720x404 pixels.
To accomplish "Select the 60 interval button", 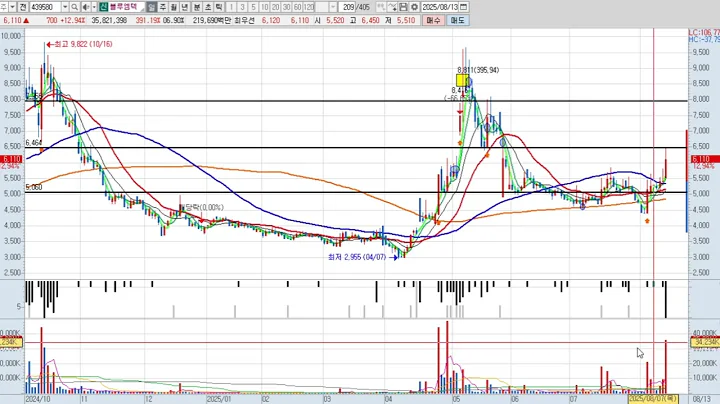I will pyautogui.click(x=297, y=7).
